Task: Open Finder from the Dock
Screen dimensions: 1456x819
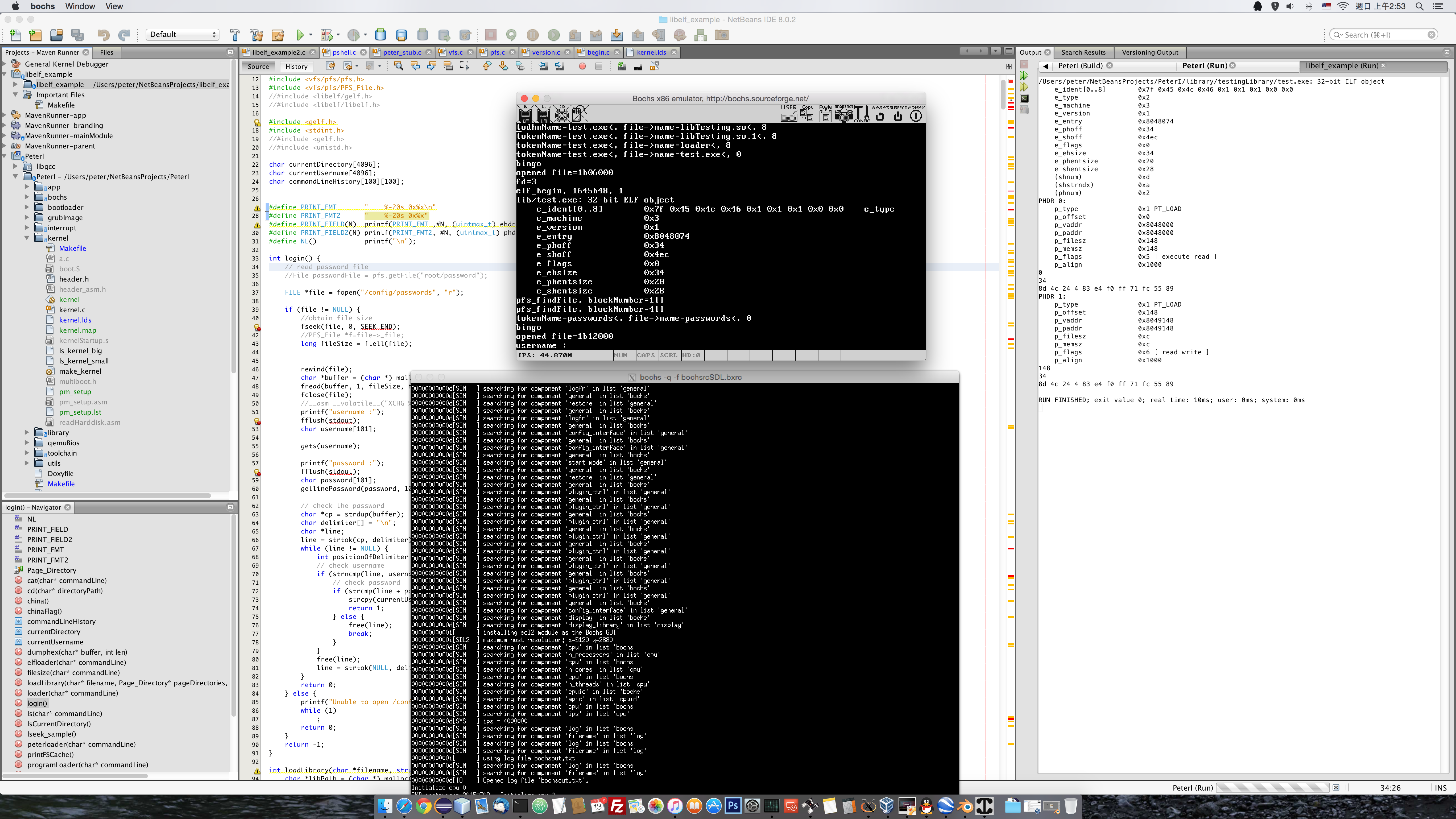Action: (385, 805)
